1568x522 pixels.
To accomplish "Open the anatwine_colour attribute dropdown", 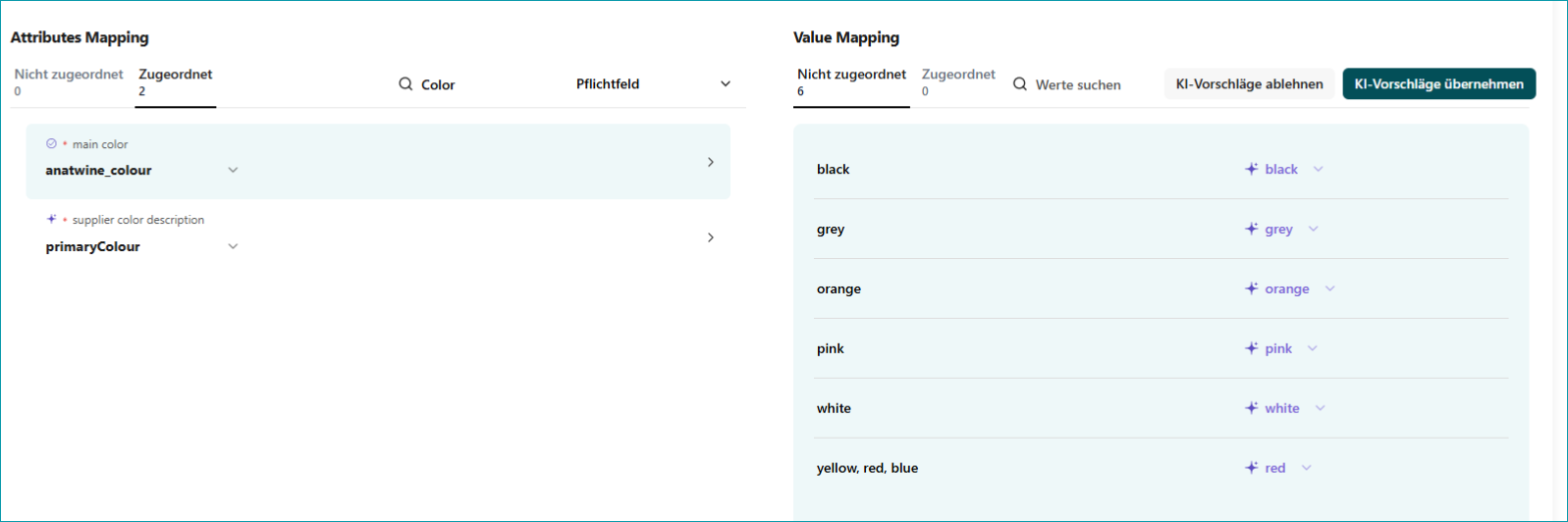I will coord(233,170).
